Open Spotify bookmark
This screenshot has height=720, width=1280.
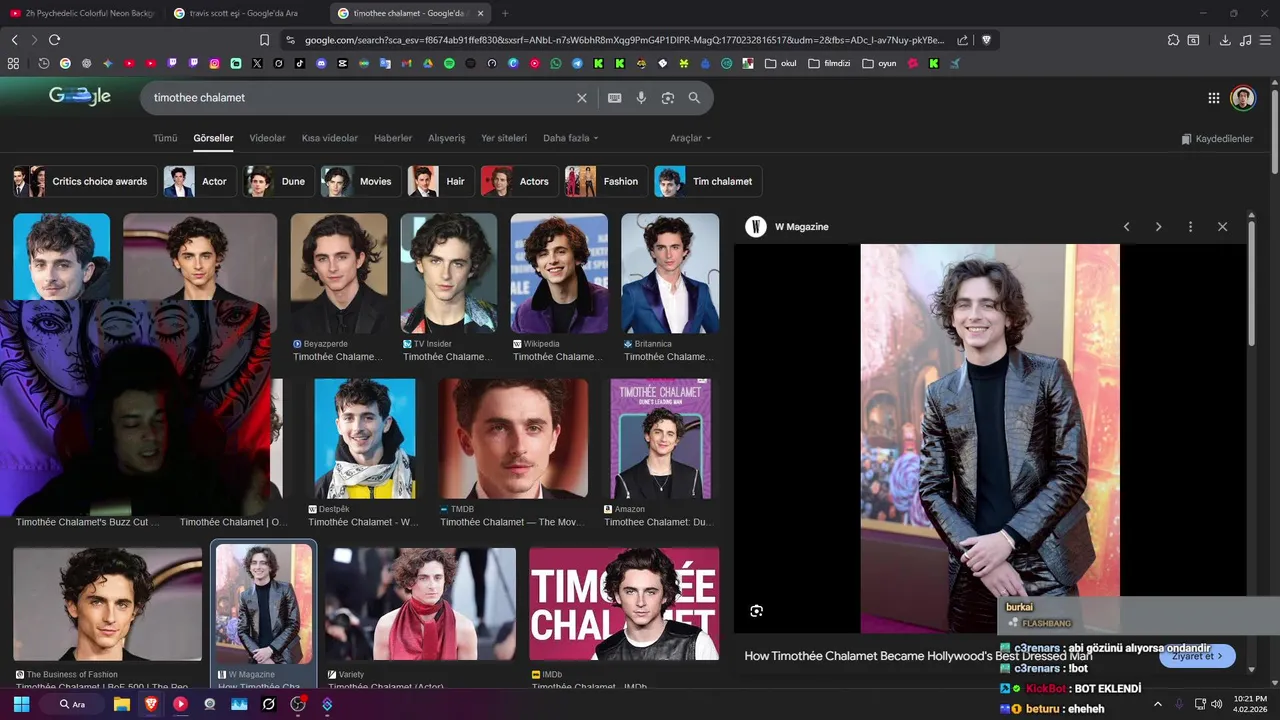point(449,63)
